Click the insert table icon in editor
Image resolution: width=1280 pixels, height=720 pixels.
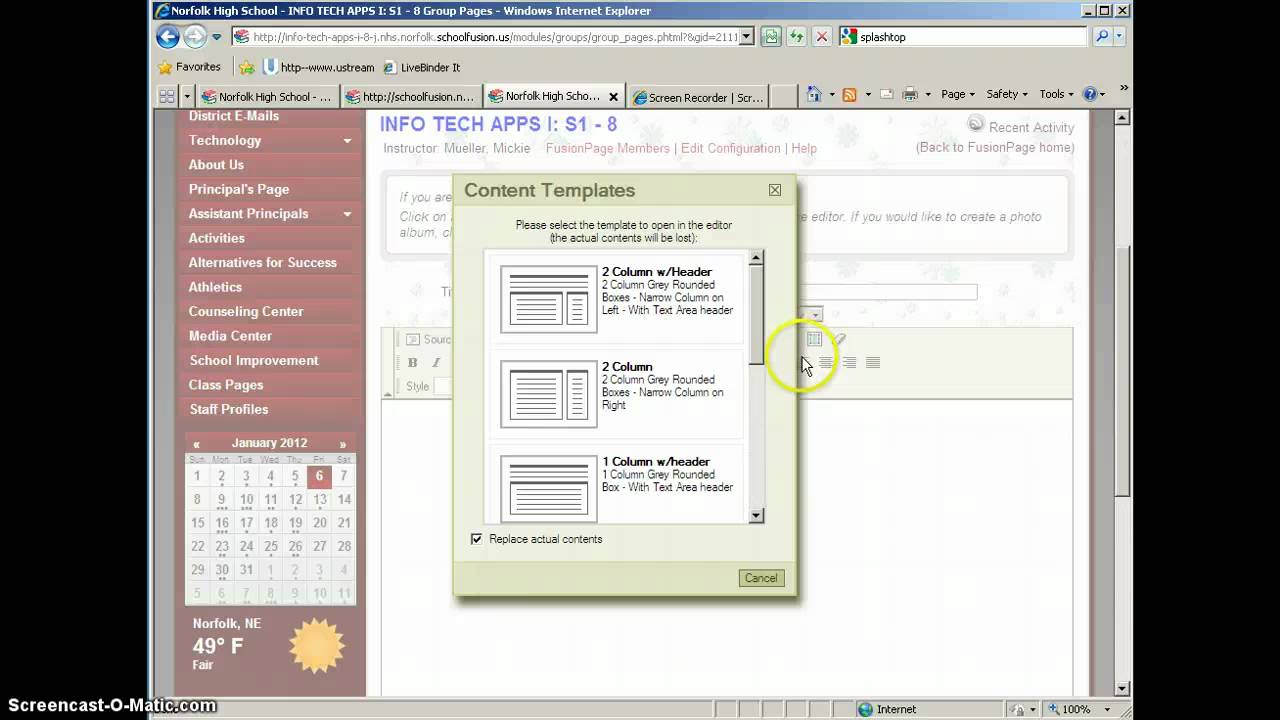(814, 340)
